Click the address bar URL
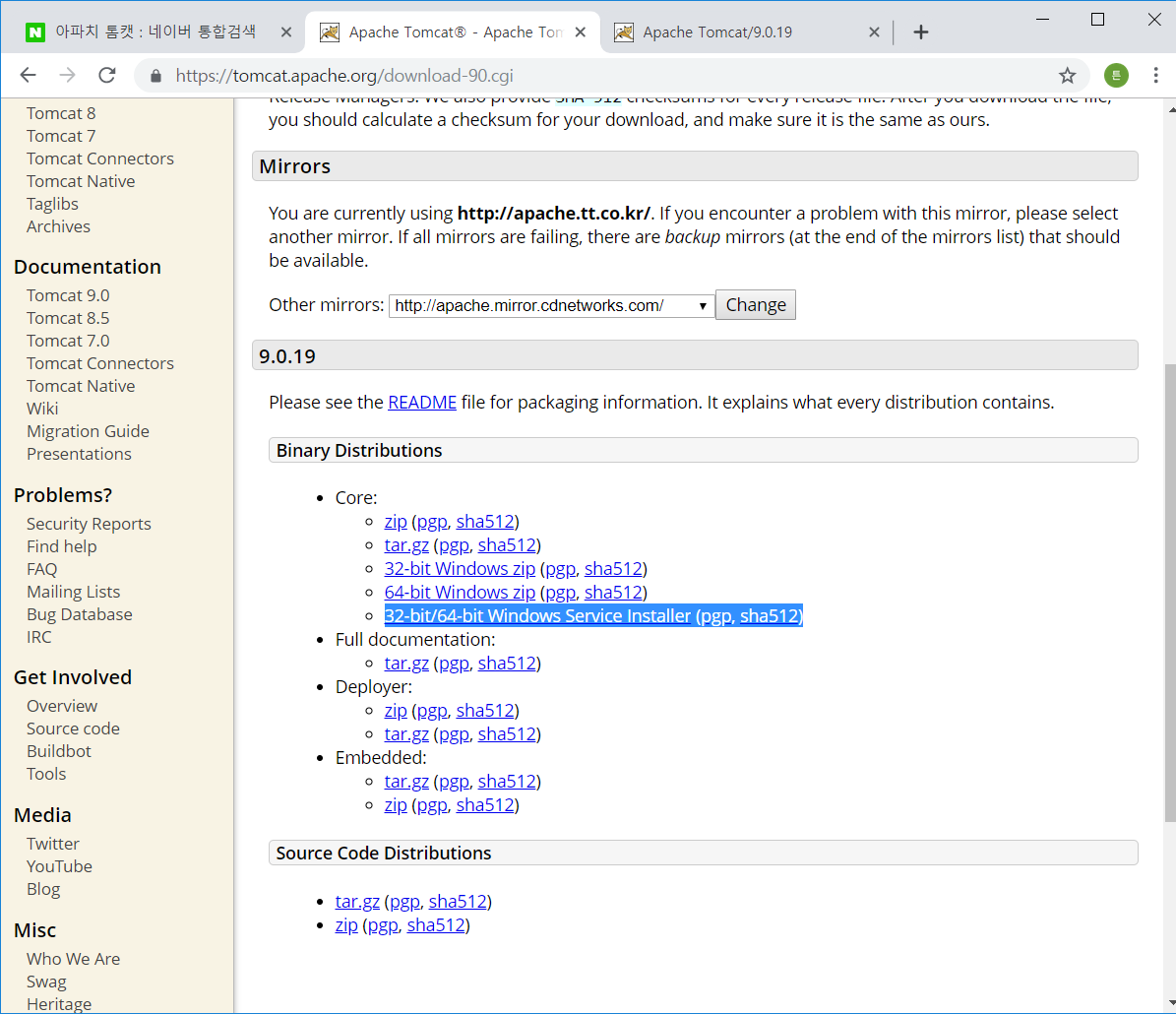The width and height of the screenshot is (1176, 1014). click(x=344, y=76)
